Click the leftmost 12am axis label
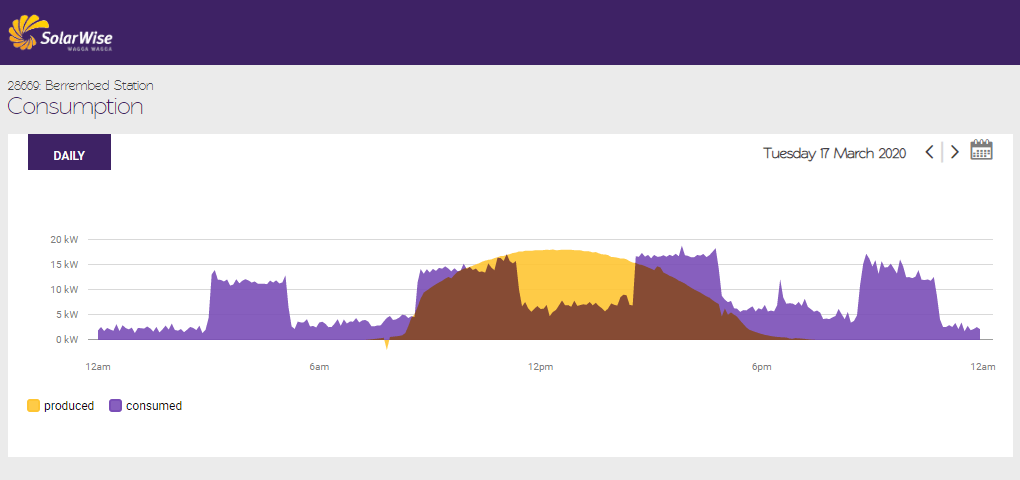1020x480 pixels. pyautogui.click(x=97, y=368)
